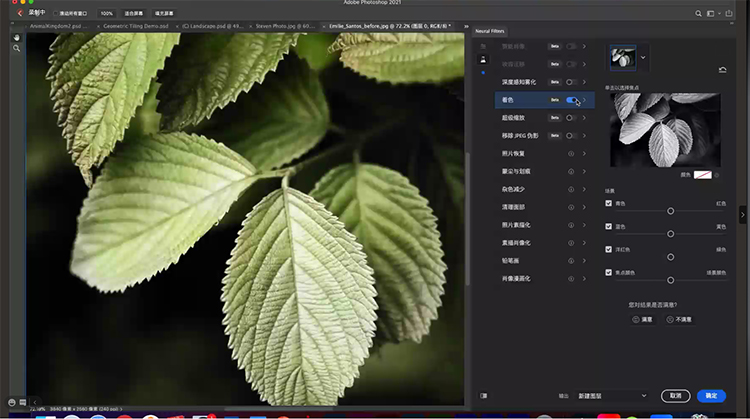Screen dimensions: 750x419
Task: Click the 洋红色-绿色 slider handle
Action: click(671, 257)
